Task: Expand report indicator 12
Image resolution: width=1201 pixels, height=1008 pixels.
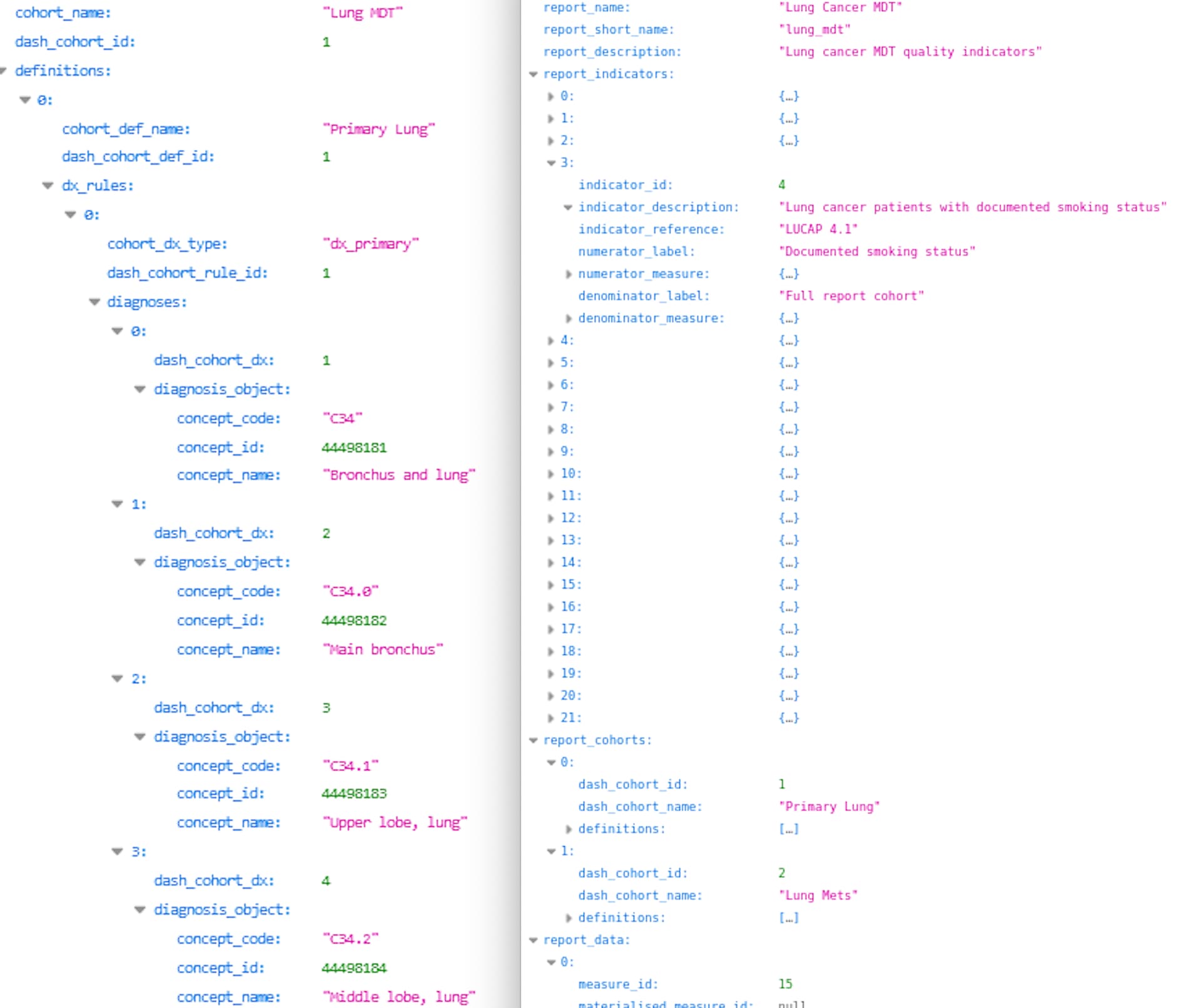Action: coord(550,518)
